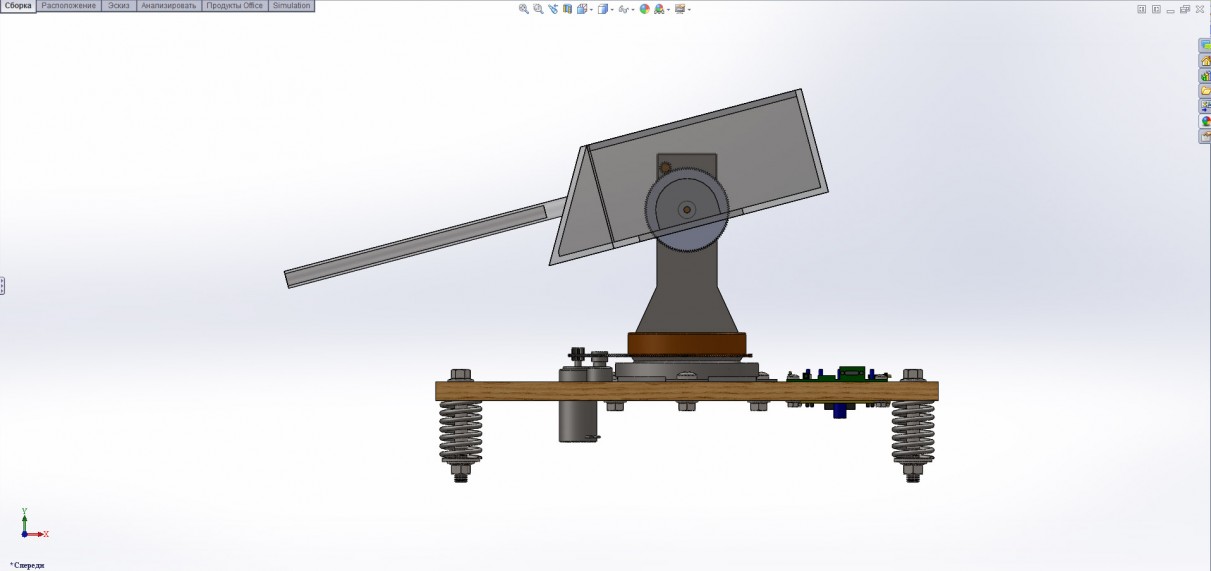Open the Design Library sidebar tab

(1205, 76)
